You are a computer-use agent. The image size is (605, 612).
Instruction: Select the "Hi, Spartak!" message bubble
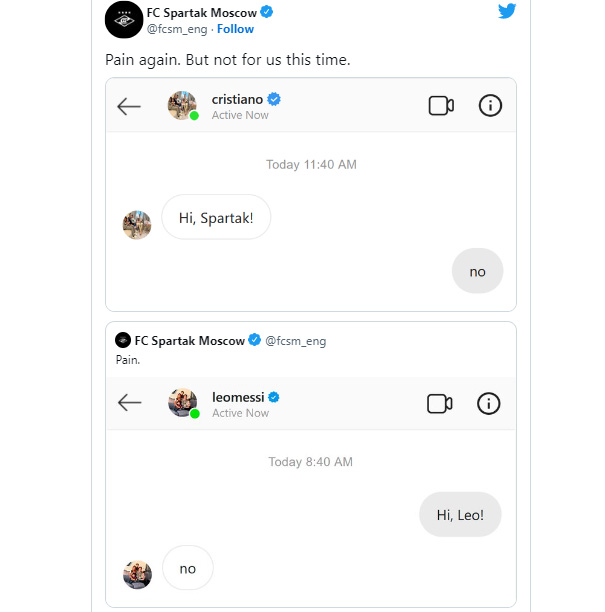216,217
